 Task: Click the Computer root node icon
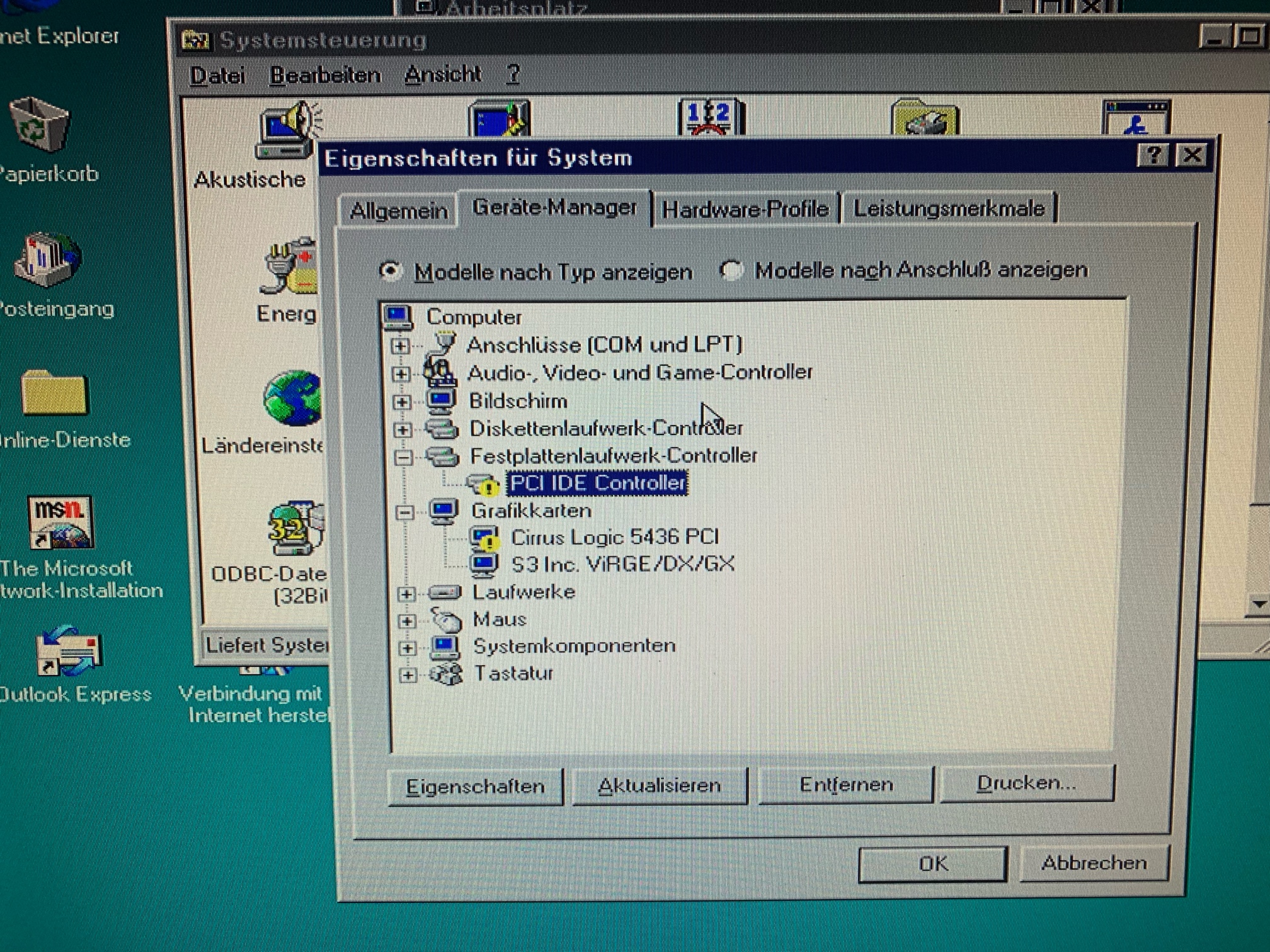[x=398, y=317]
